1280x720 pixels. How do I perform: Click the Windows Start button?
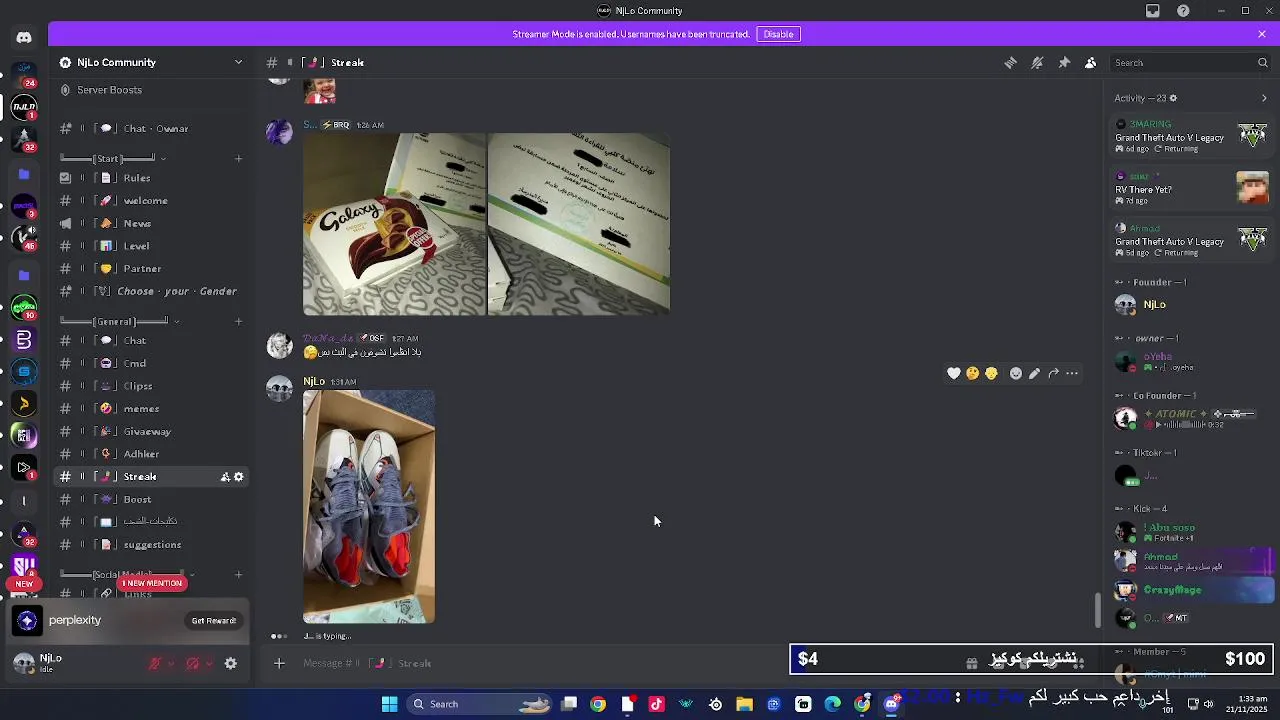389,704
